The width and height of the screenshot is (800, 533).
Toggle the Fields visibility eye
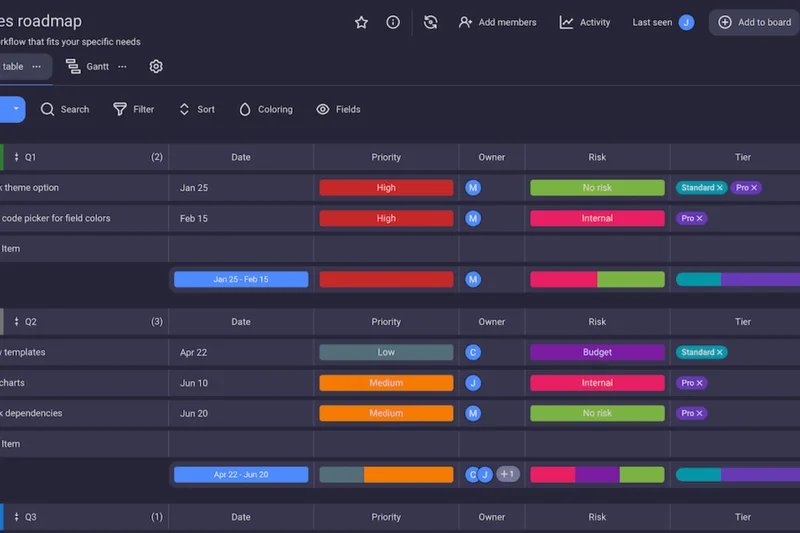(x=323, y=109)
